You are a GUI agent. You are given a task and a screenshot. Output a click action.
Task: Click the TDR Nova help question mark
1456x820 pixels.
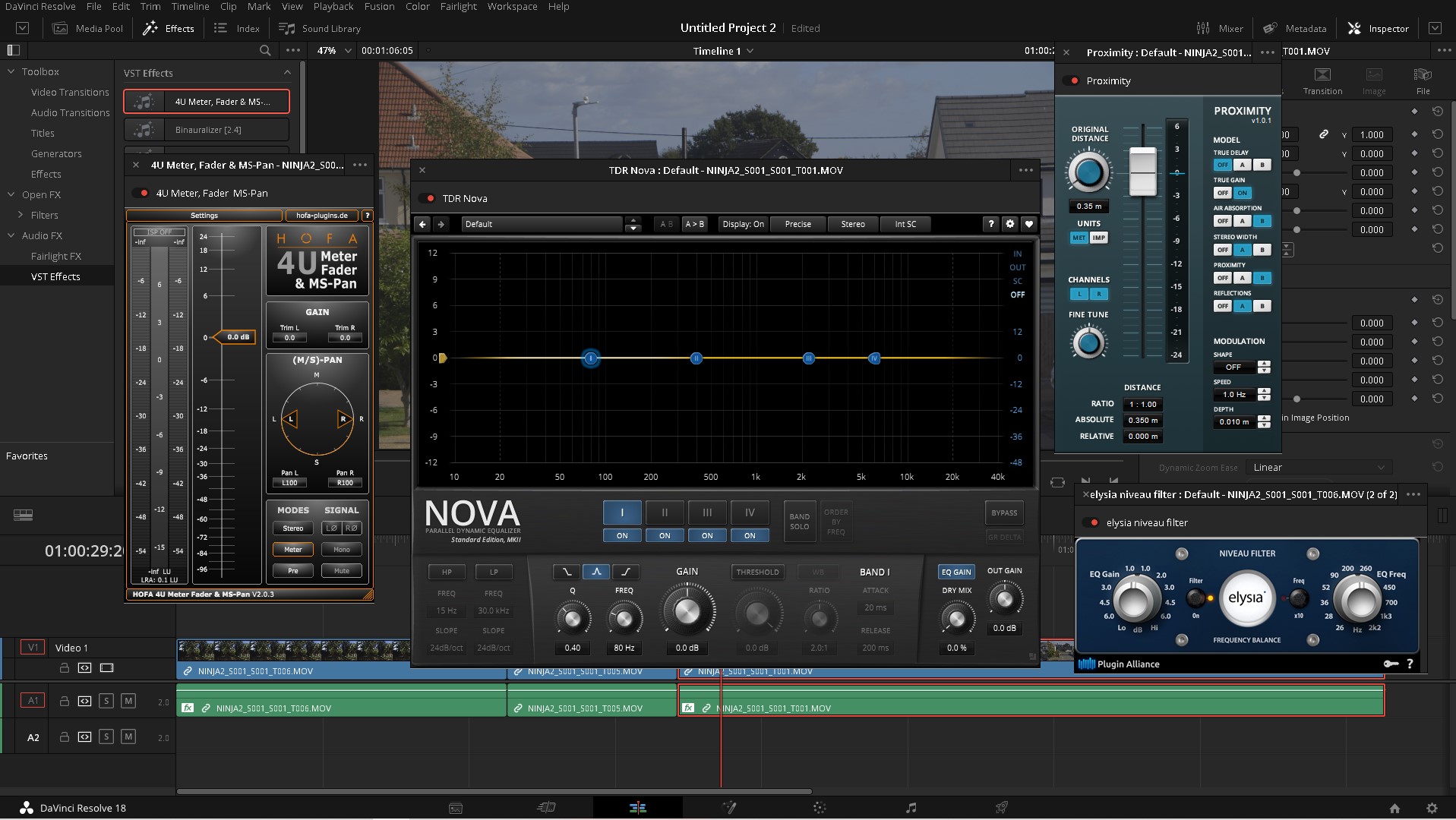pyautogui.click(x=990, y=224)
